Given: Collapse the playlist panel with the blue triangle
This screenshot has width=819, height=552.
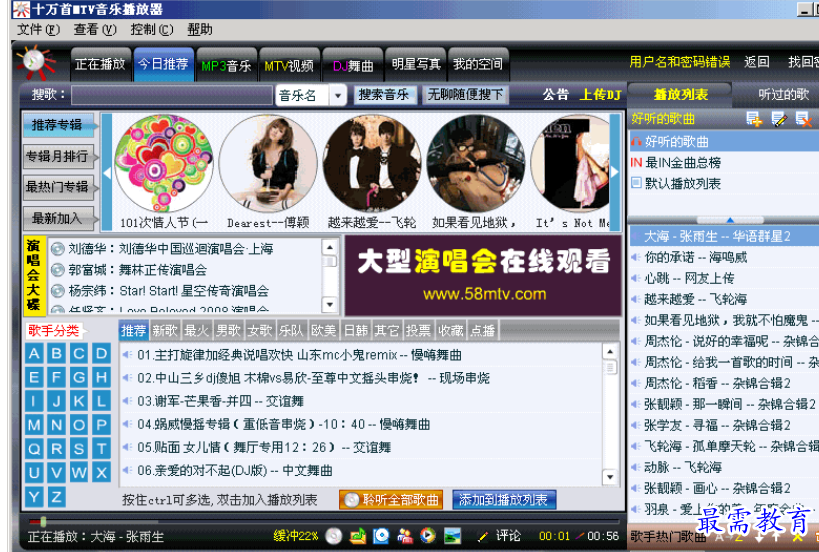Looking at the screenshot, I should [730, 220].
